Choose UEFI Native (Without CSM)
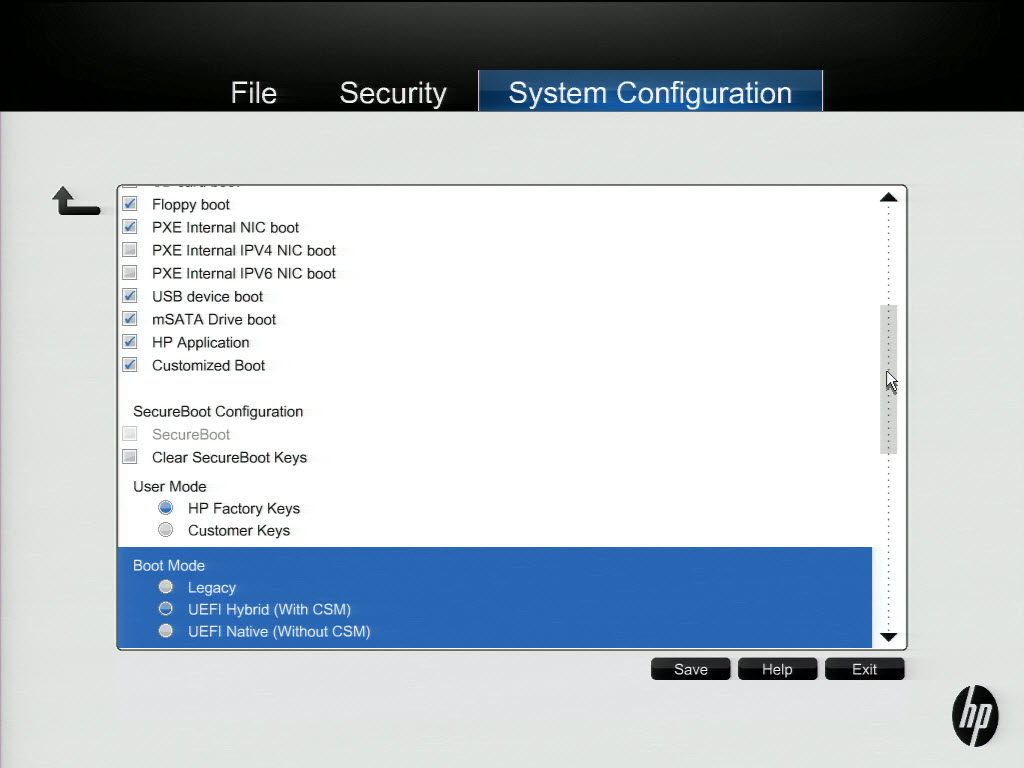 166,631
